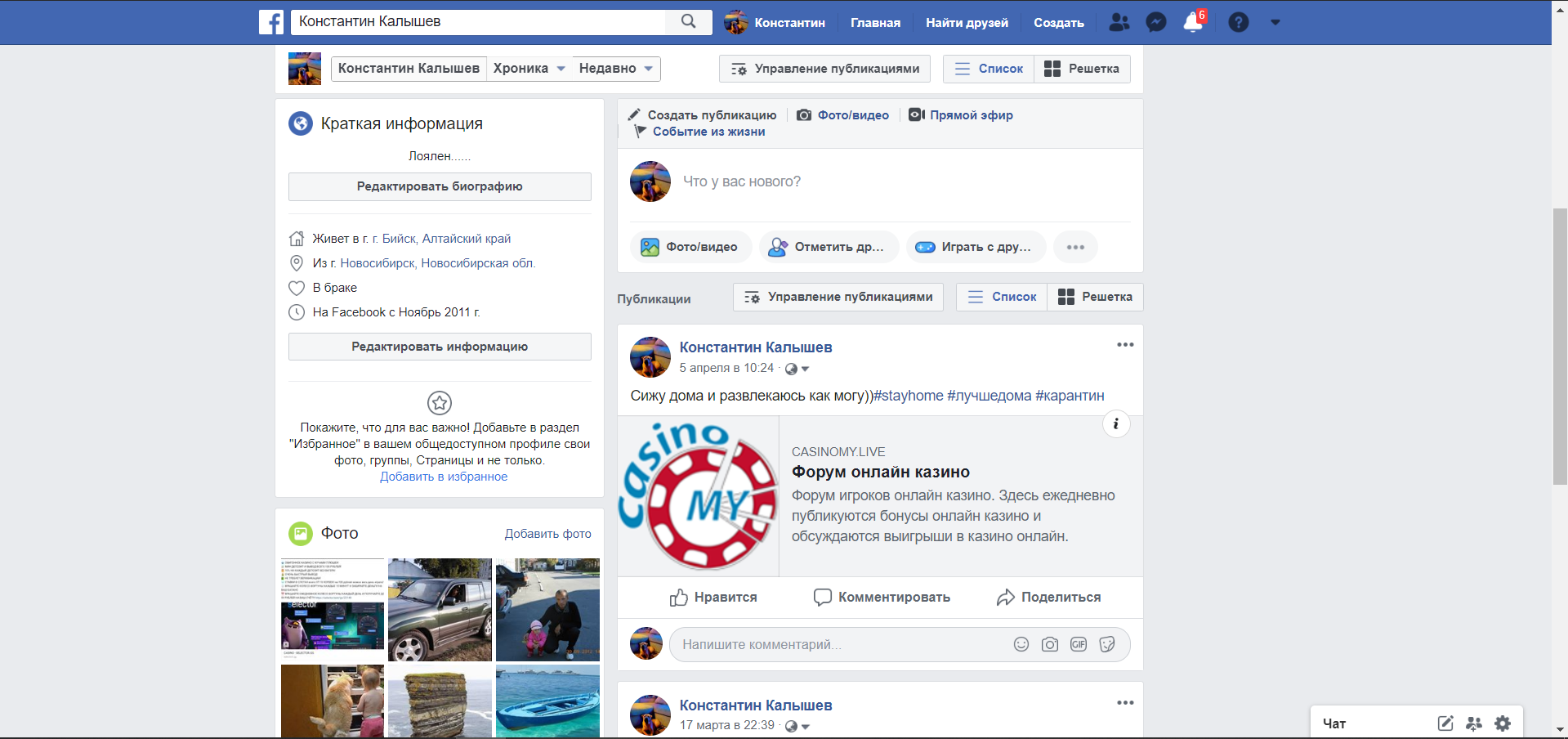This screenshot has height=739, width=1568.
Task: Click the friend requests icon
Action: pyautogui.click(x=1119, y=23)
